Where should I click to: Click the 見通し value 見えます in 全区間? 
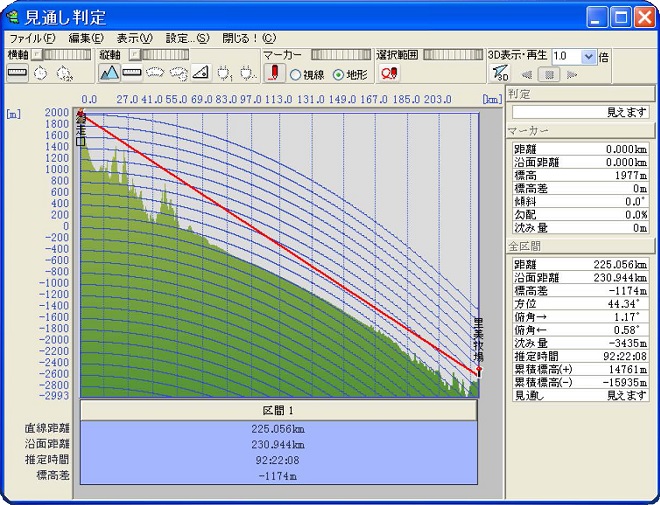(x=626, y=396)
